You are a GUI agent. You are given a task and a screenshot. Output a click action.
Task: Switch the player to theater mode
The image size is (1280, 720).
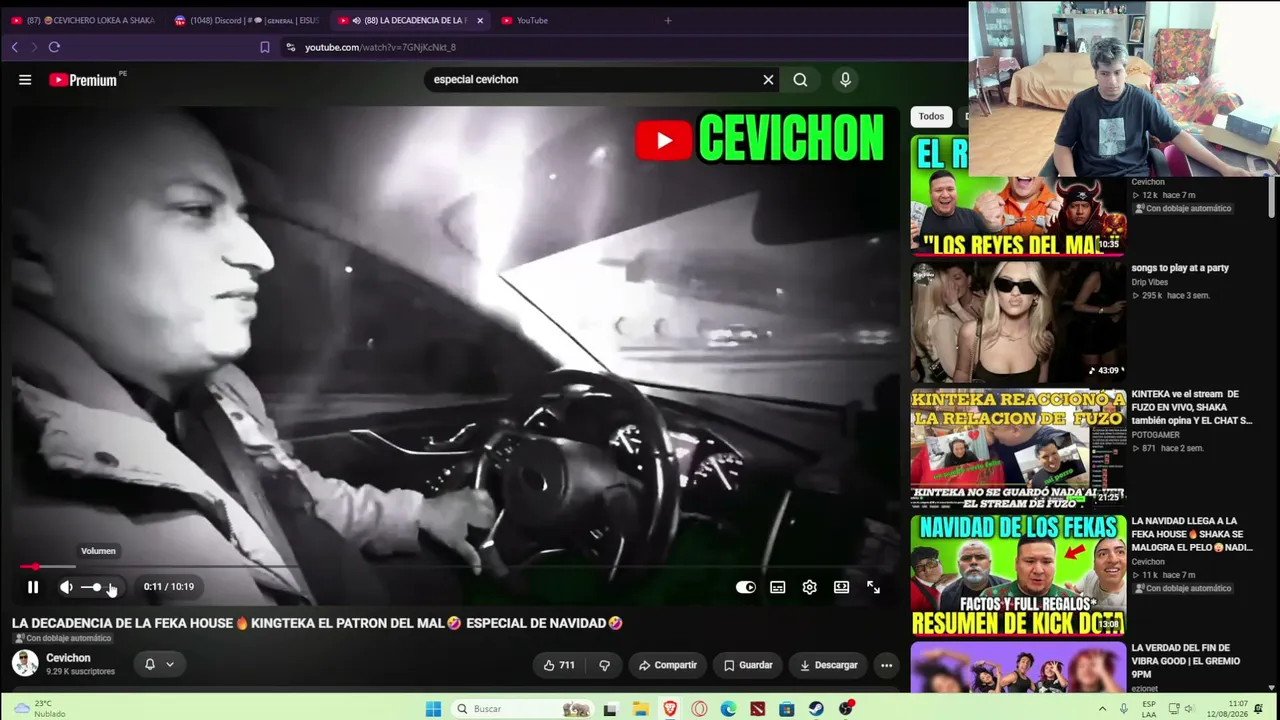point(841,587)
